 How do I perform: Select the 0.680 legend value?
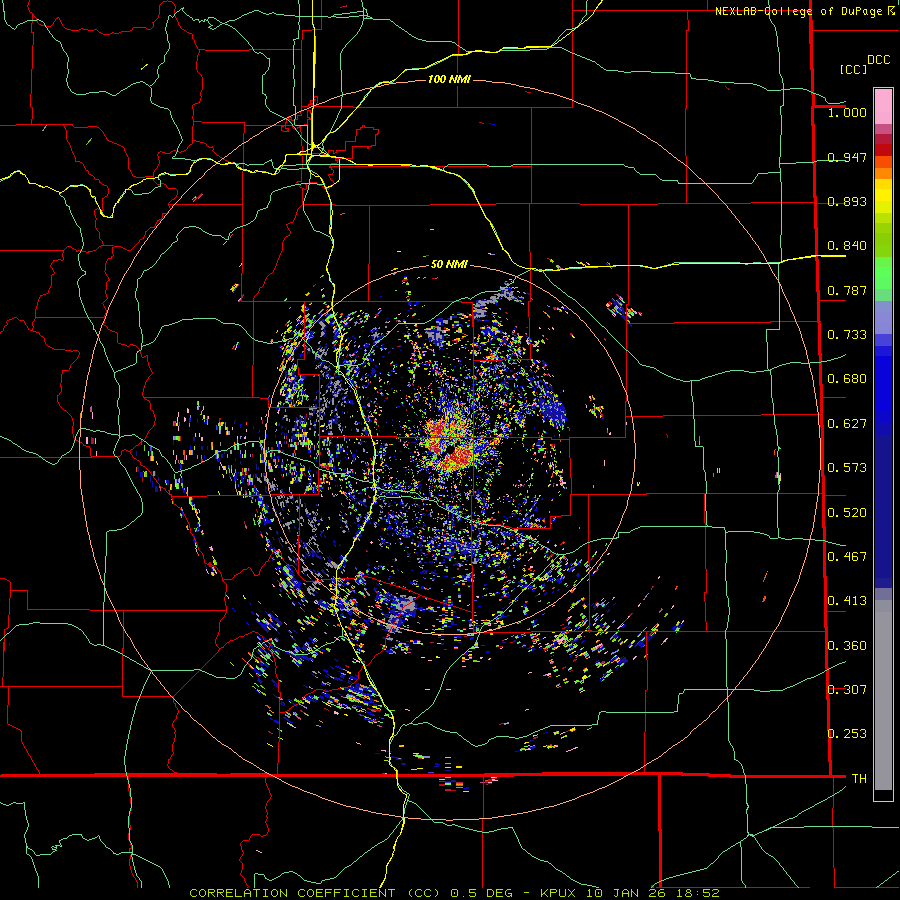(x=847, y=379)
